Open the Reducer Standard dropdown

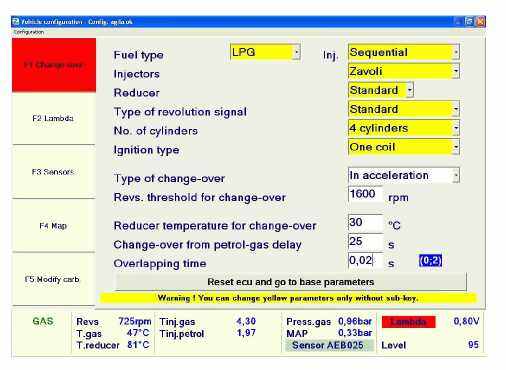coord(410,90)
